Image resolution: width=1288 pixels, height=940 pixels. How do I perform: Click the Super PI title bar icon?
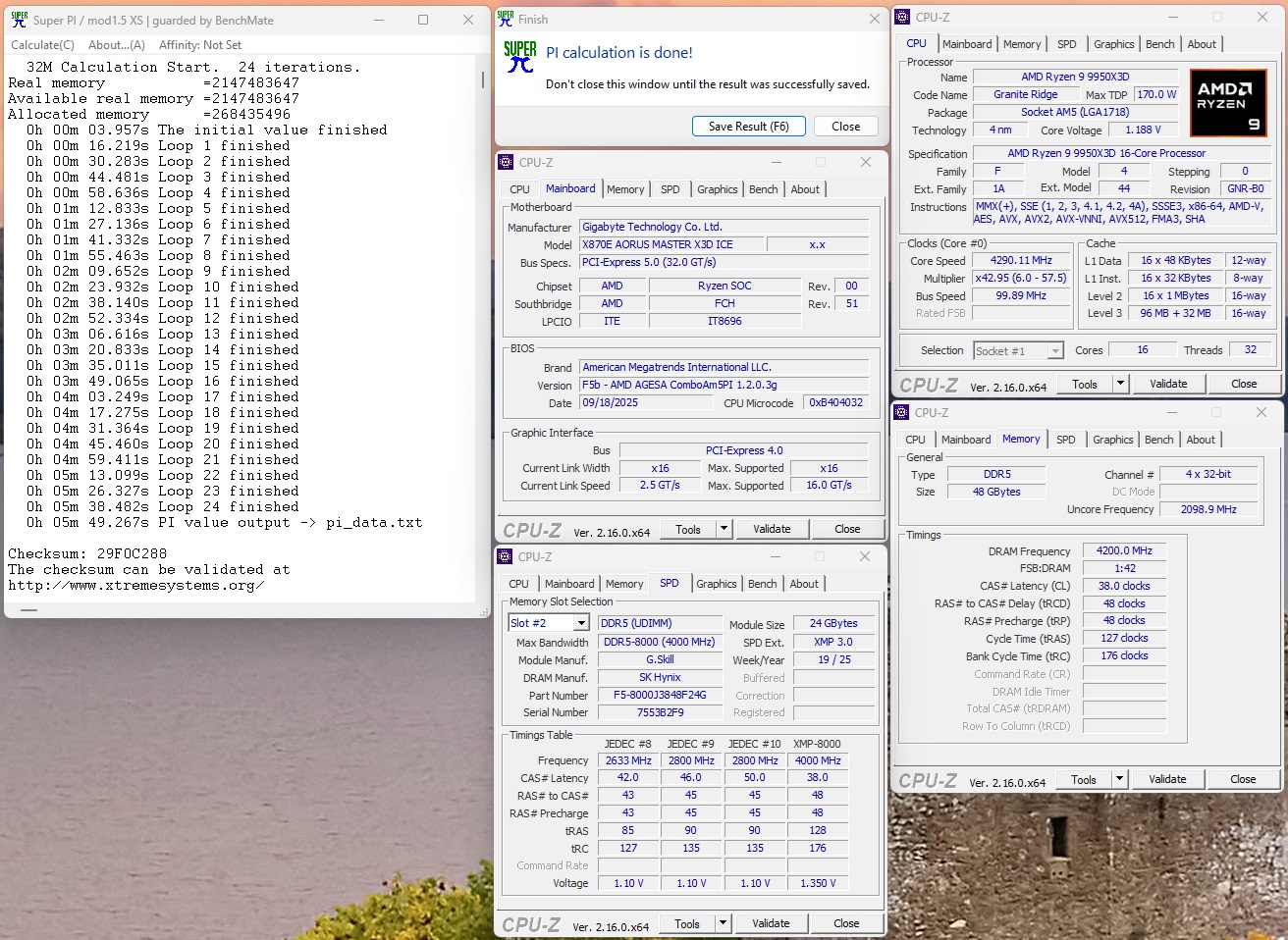(20, 20)
